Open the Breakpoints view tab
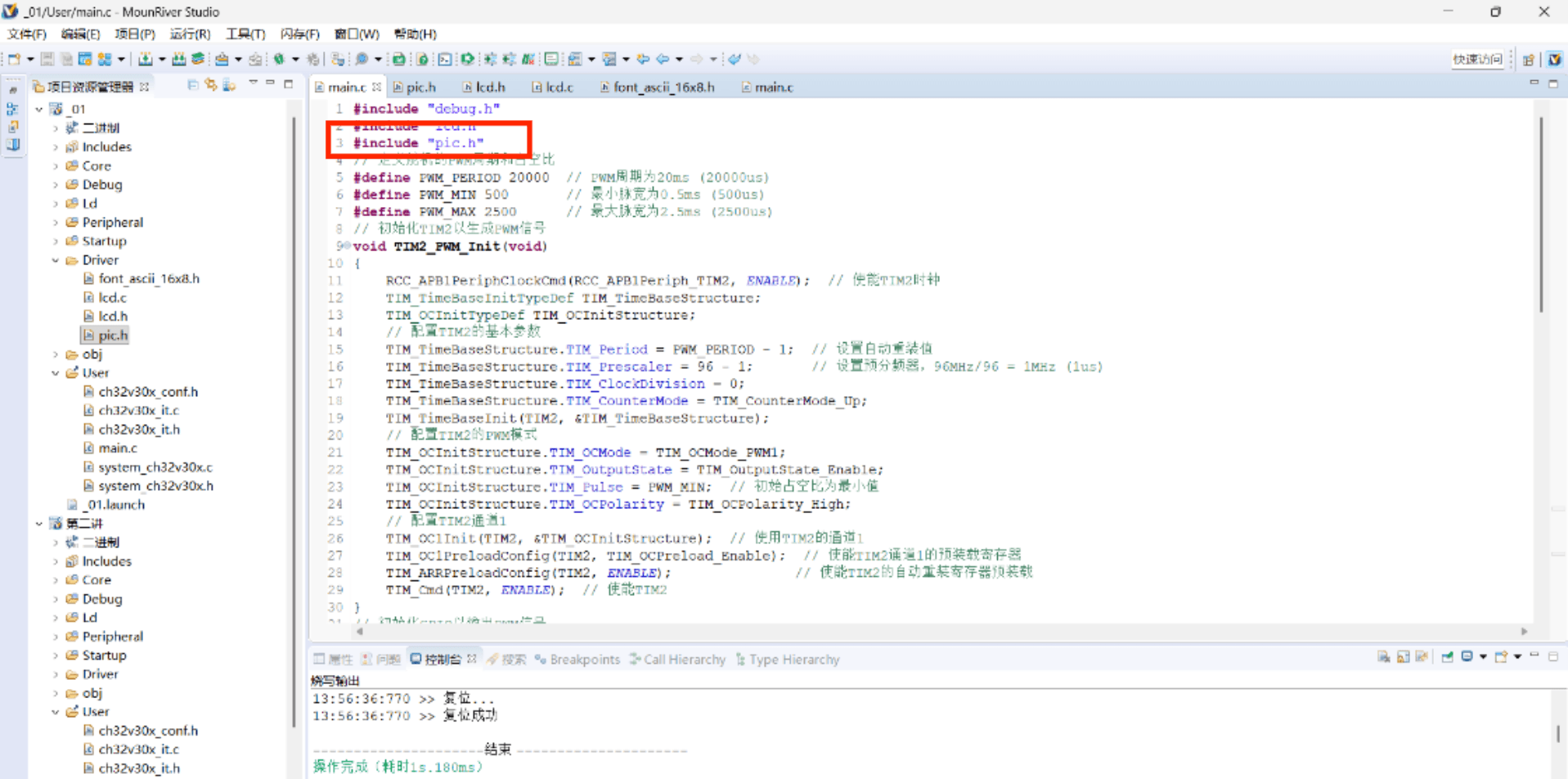 584,660
